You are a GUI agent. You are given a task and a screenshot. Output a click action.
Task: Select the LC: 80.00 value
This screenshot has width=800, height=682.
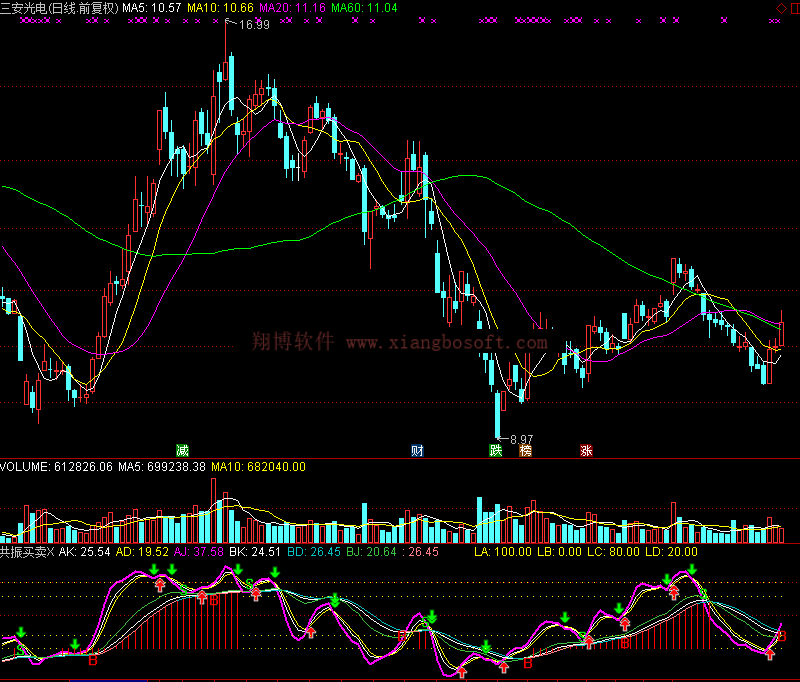[613, 552]
